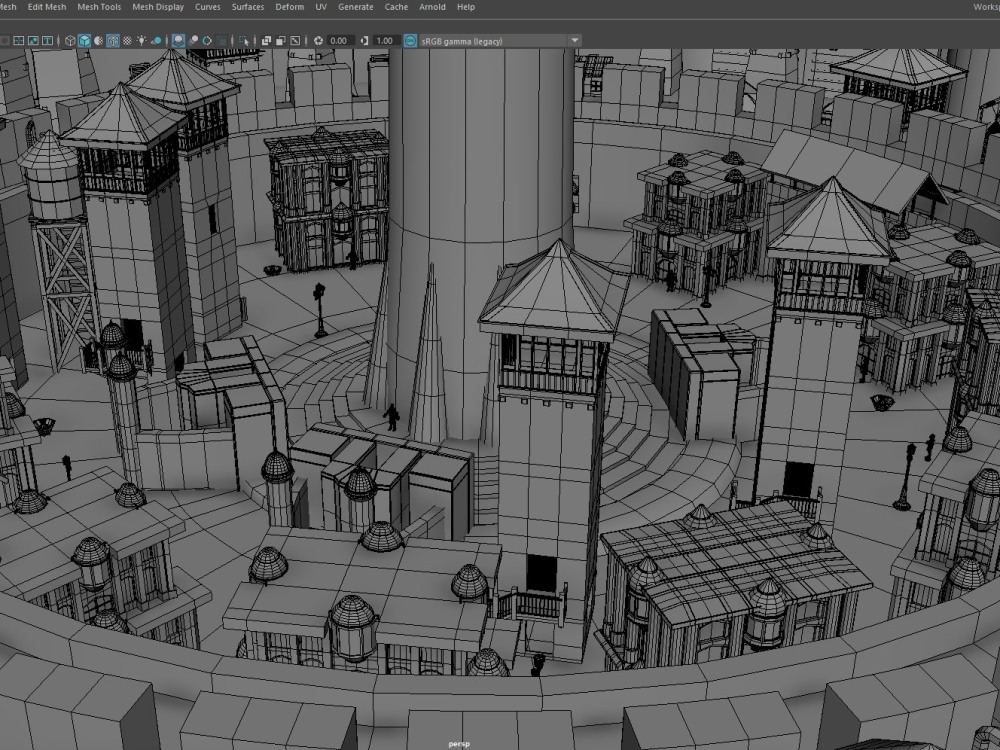Click the dropdown arrow beside sRGB gamma

[x=574, y=41]
